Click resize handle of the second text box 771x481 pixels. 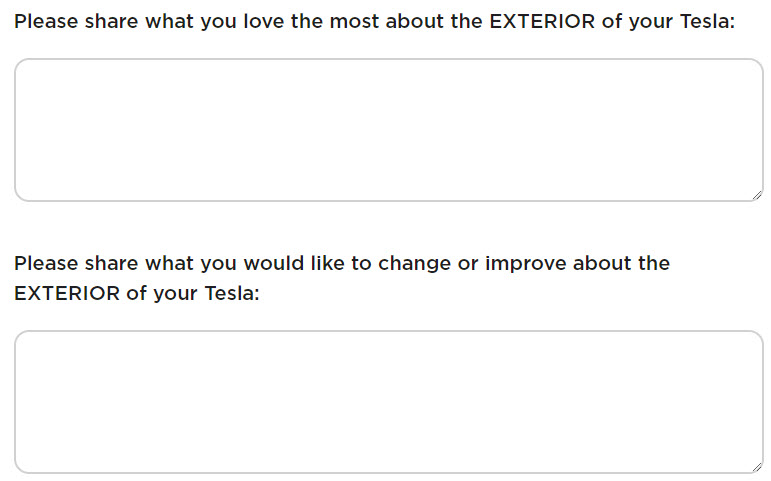click(x=757, y=467)
